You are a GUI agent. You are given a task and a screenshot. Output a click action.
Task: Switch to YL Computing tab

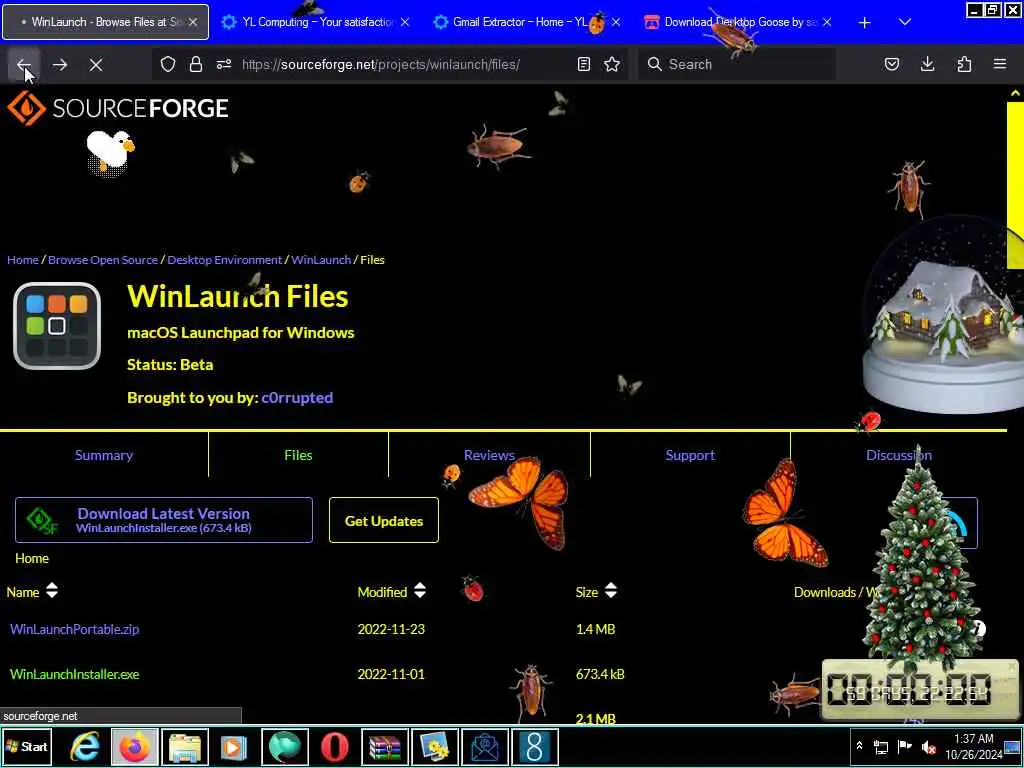click(x=316, y=22)
